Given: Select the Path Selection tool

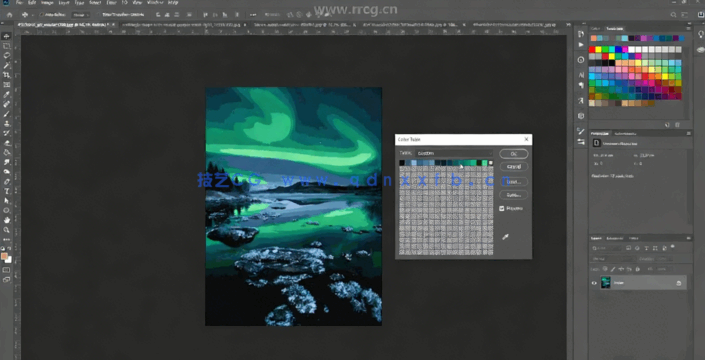Looking at the screenshot, I should [x=6, y=200].
